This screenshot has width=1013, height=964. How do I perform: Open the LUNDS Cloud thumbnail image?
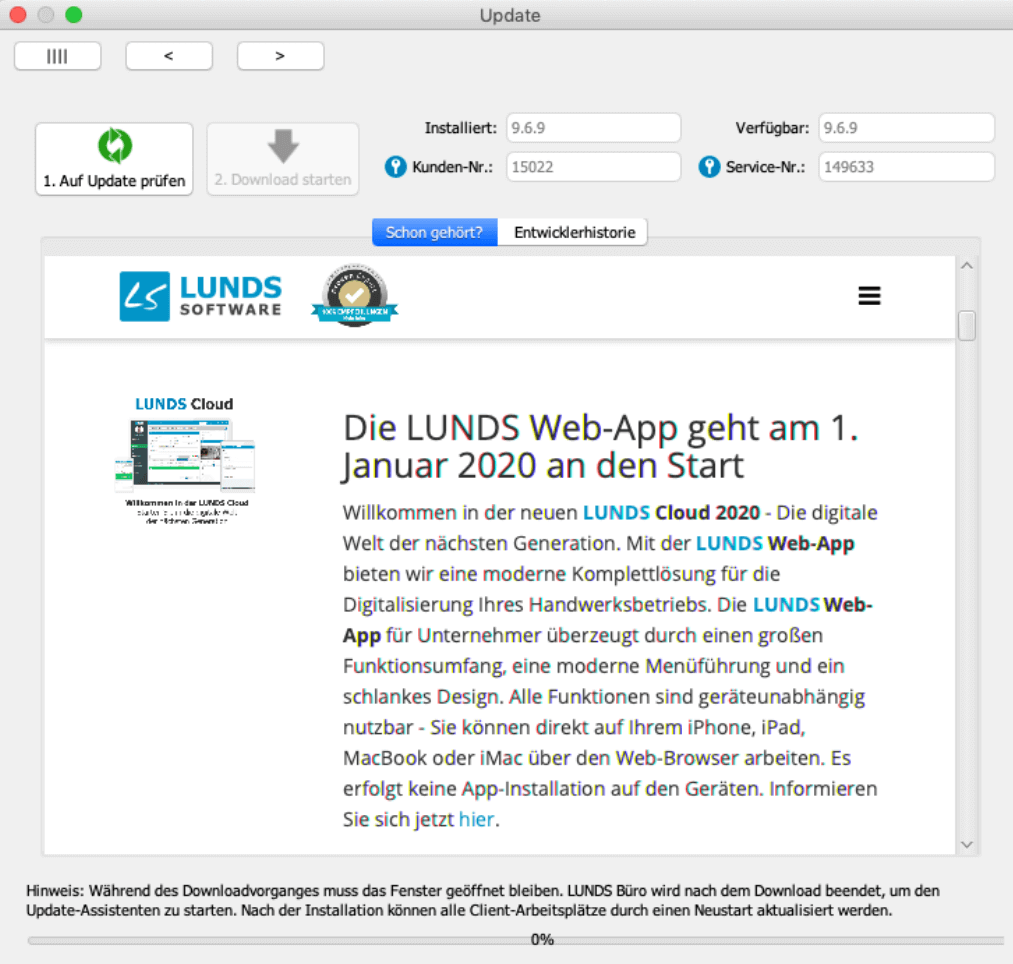185,460
